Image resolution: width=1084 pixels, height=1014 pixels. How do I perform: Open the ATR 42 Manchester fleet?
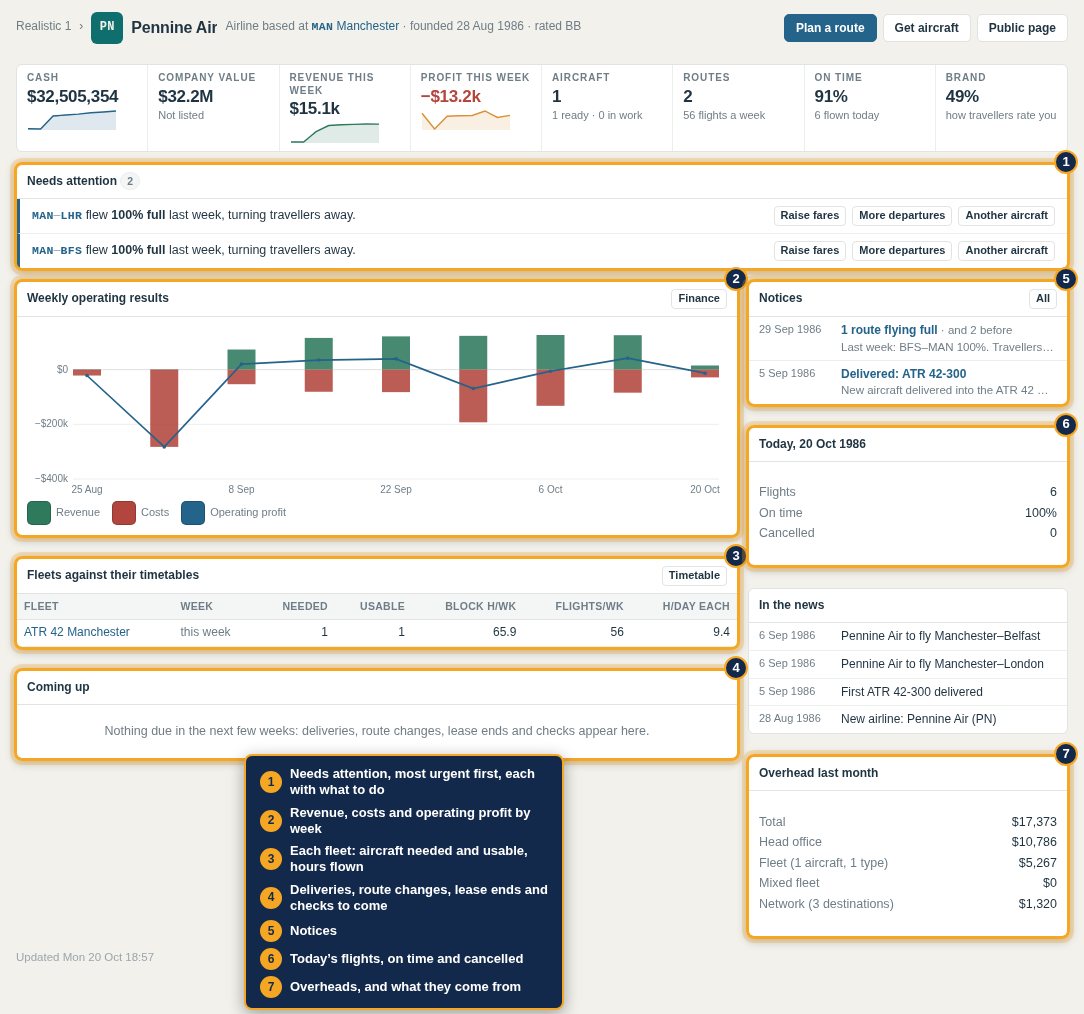[77, 632]
